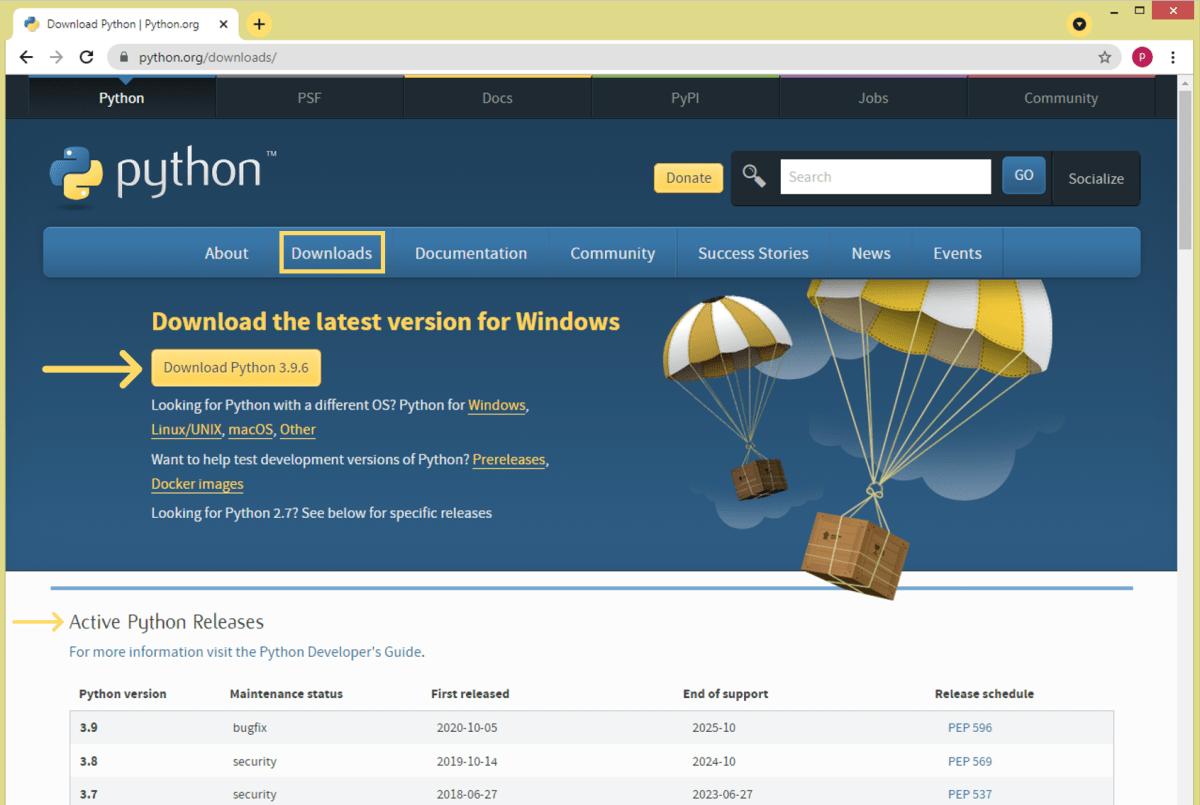This screenshot has height=805, width=1200.
Task: Open the Chrome three-dot menu
Action: (1173, 57)
